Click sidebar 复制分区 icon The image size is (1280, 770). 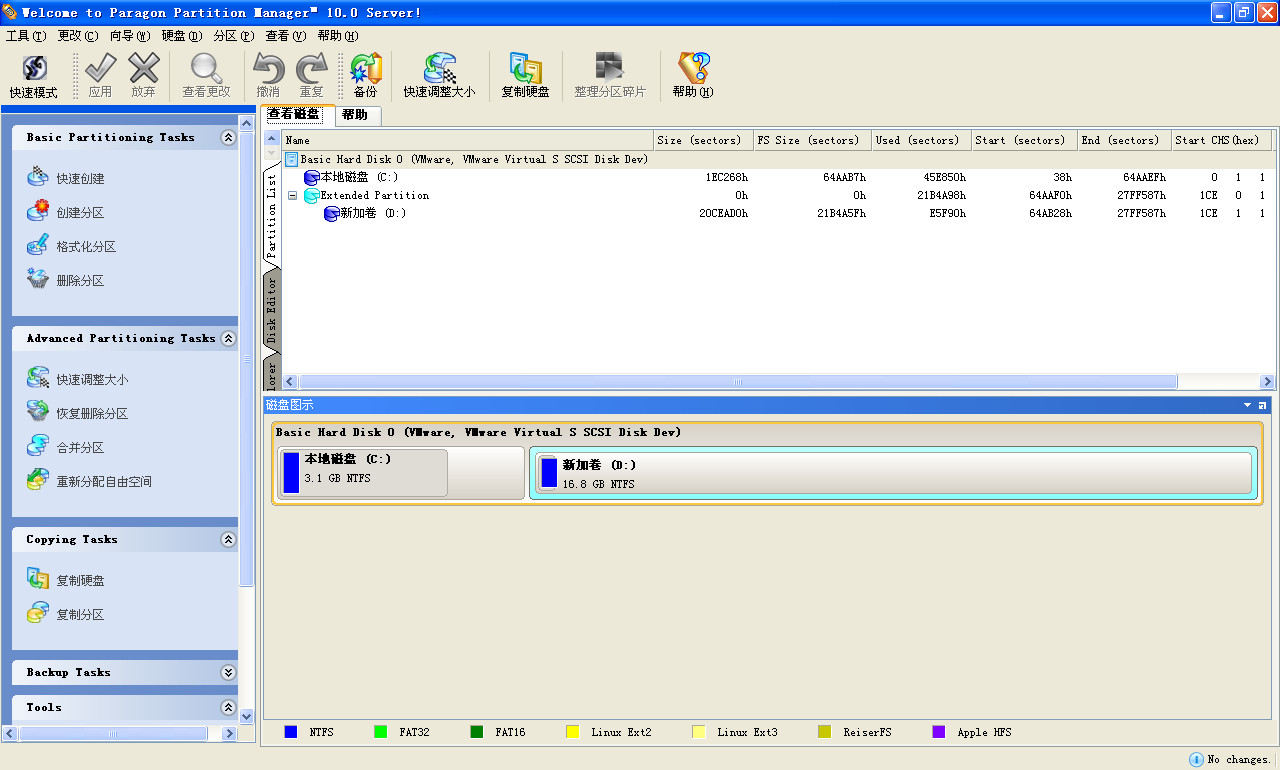[x=37, y=614]
